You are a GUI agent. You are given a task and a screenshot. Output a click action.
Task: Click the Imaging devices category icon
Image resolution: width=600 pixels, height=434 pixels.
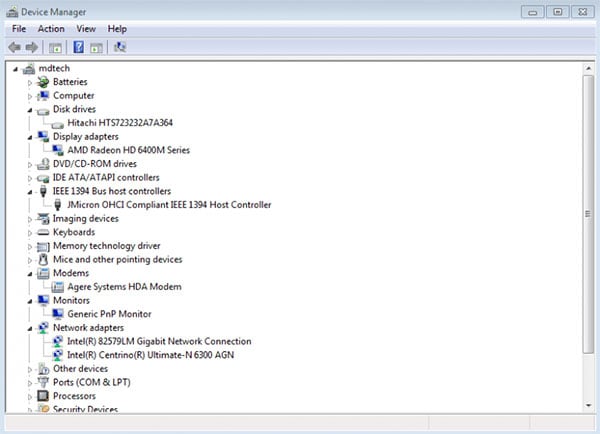[x=43, y=219]
